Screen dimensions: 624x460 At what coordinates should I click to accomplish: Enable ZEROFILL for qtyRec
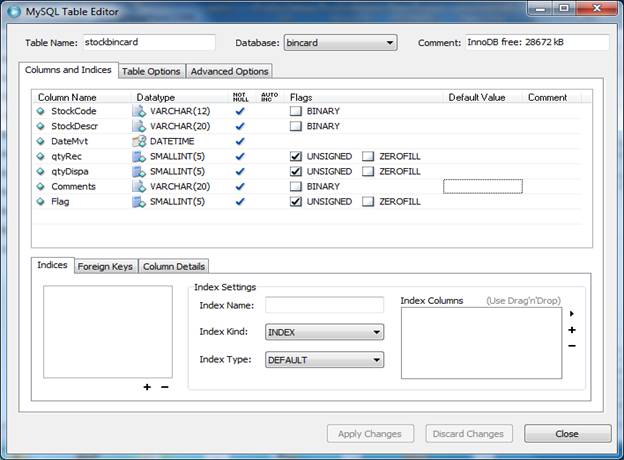click(x=368, y=156)
